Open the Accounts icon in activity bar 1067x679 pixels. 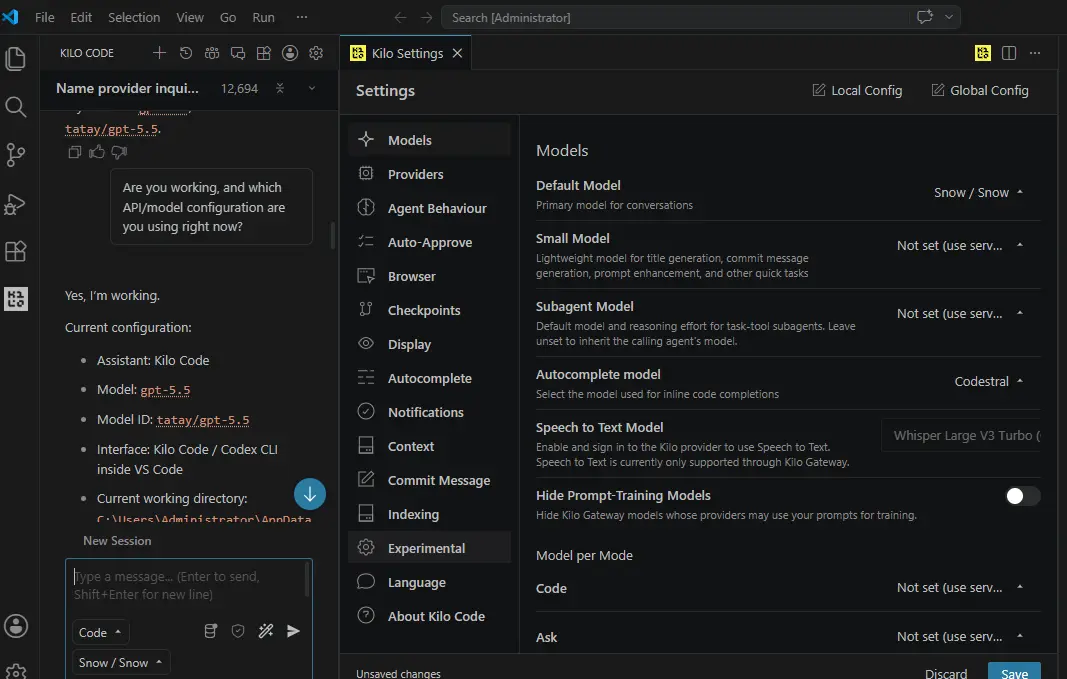point(16,625)
